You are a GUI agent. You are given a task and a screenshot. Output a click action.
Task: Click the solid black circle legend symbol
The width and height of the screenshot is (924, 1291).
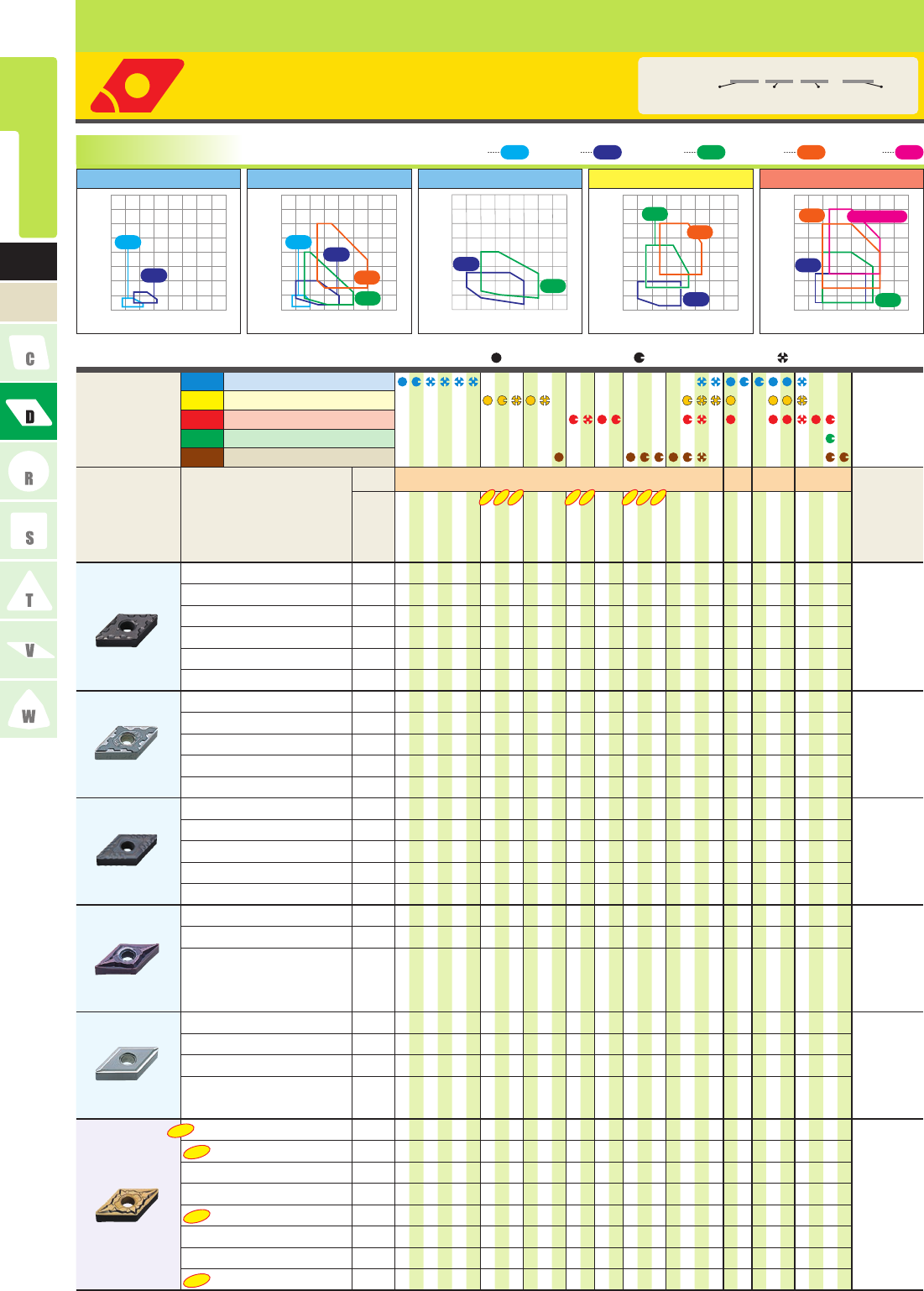click(496, 358)
